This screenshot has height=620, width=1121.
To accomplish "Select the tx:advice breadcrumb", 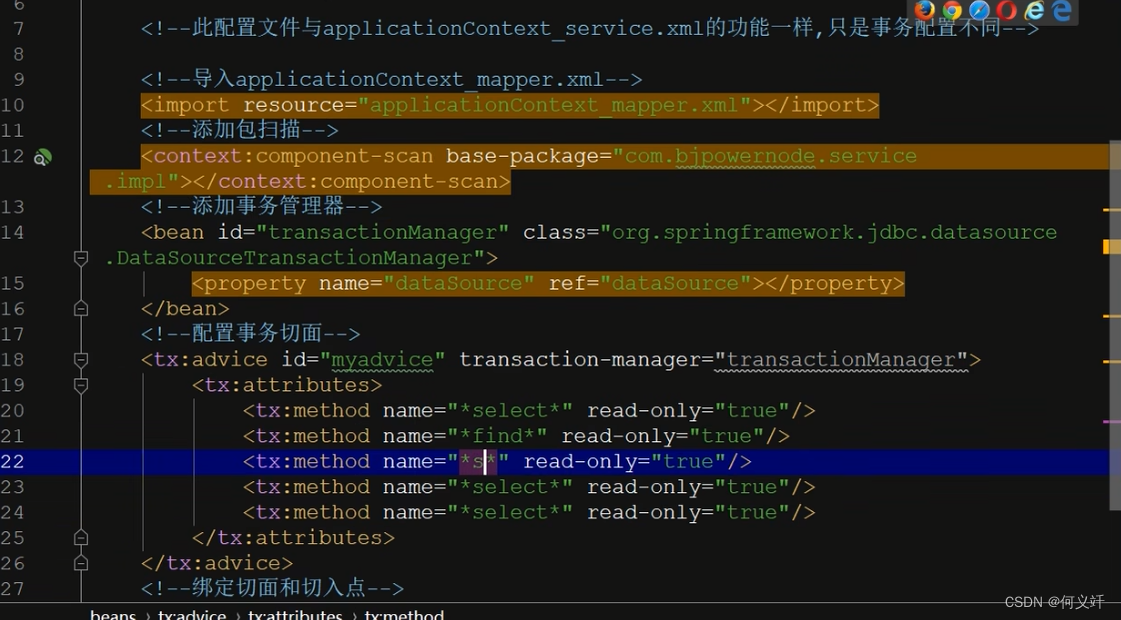I will 192,614.
